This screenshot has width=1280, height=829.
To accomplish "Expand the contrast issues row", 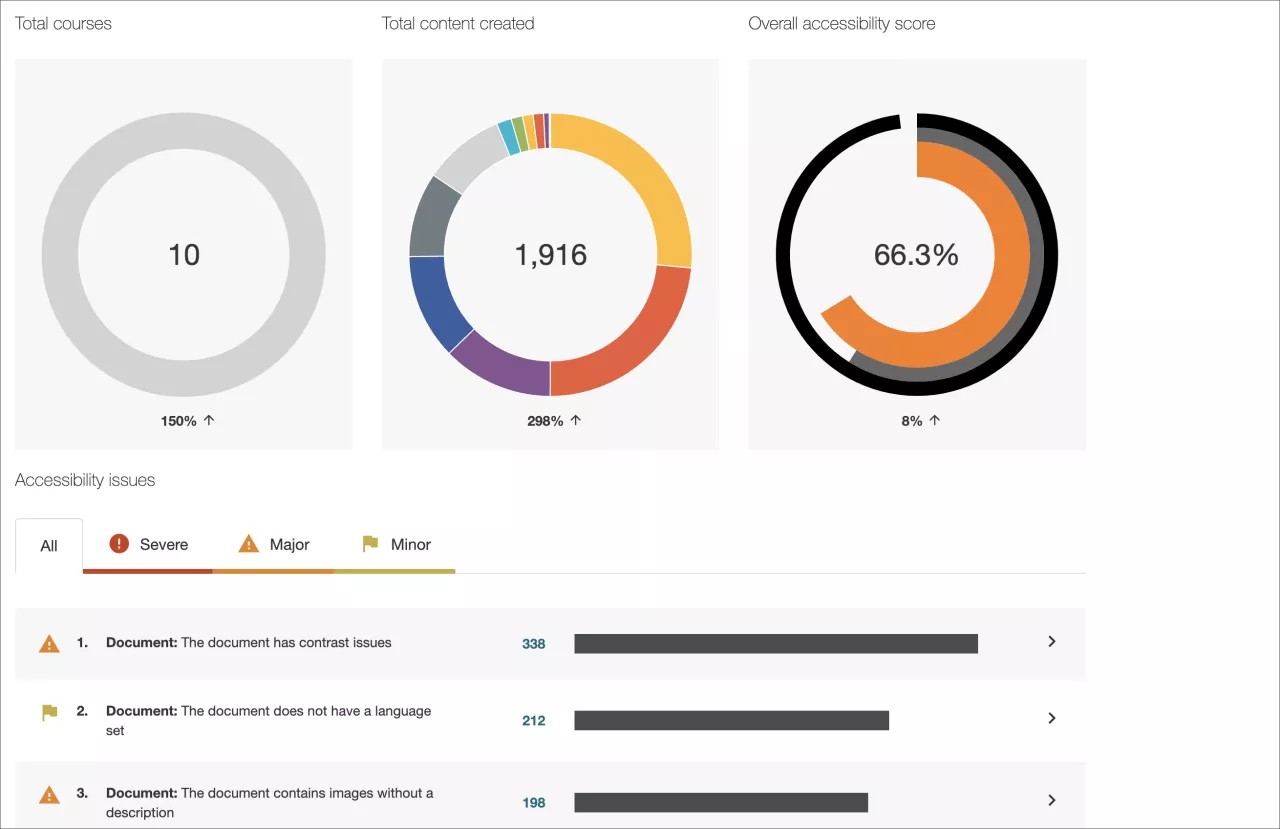I will pos(1051,643).
